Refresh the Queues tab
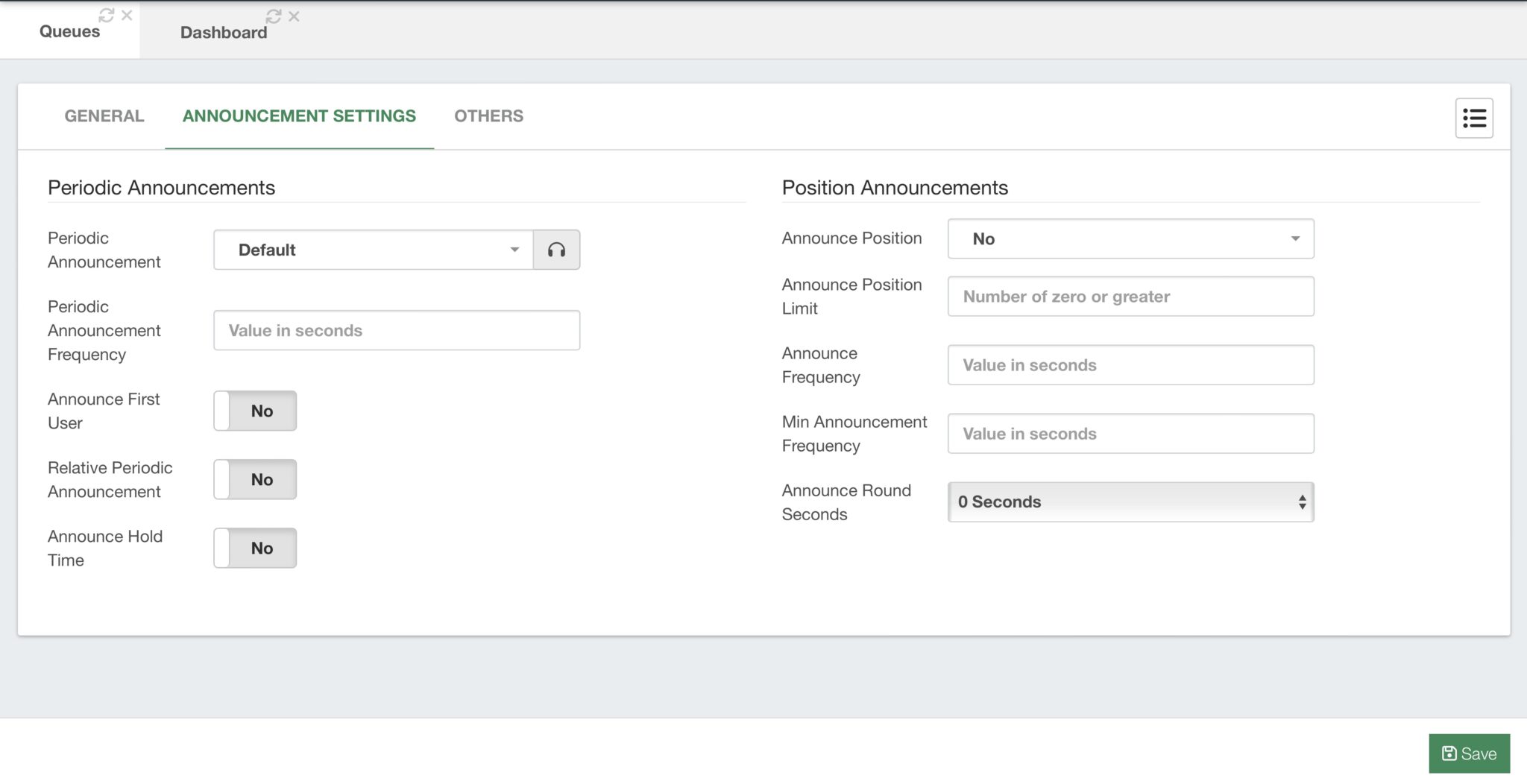Viewport: 1527px width, 784px height. pyautogui.click(x=105, y=13)
